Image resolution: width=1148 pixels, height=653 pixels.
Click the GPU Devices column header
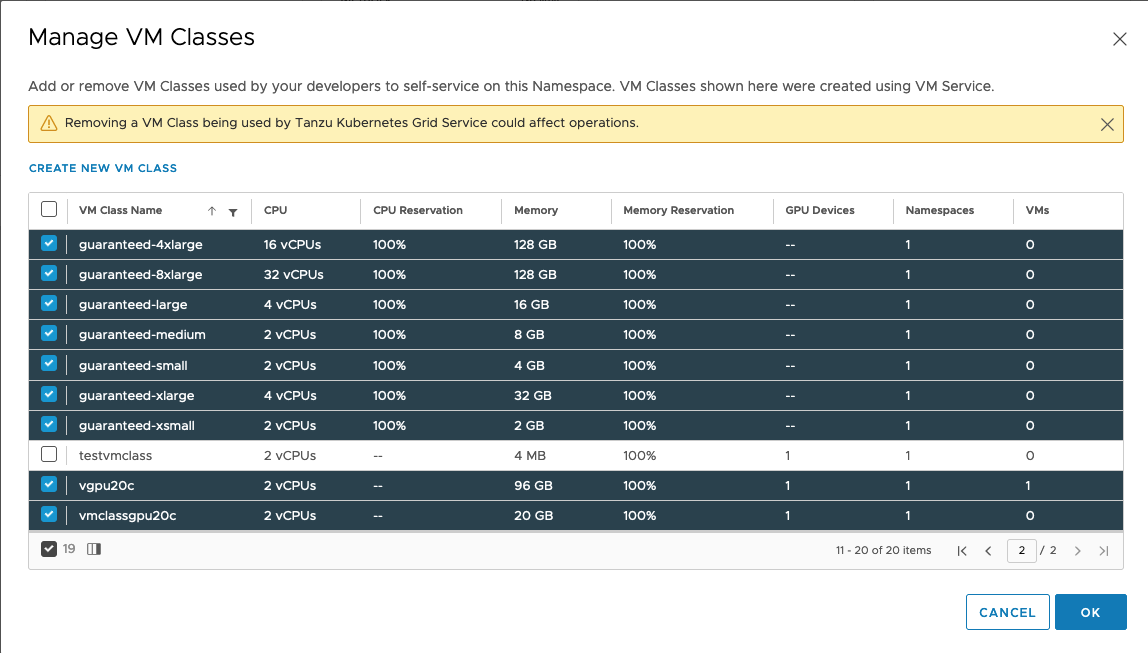819,211
